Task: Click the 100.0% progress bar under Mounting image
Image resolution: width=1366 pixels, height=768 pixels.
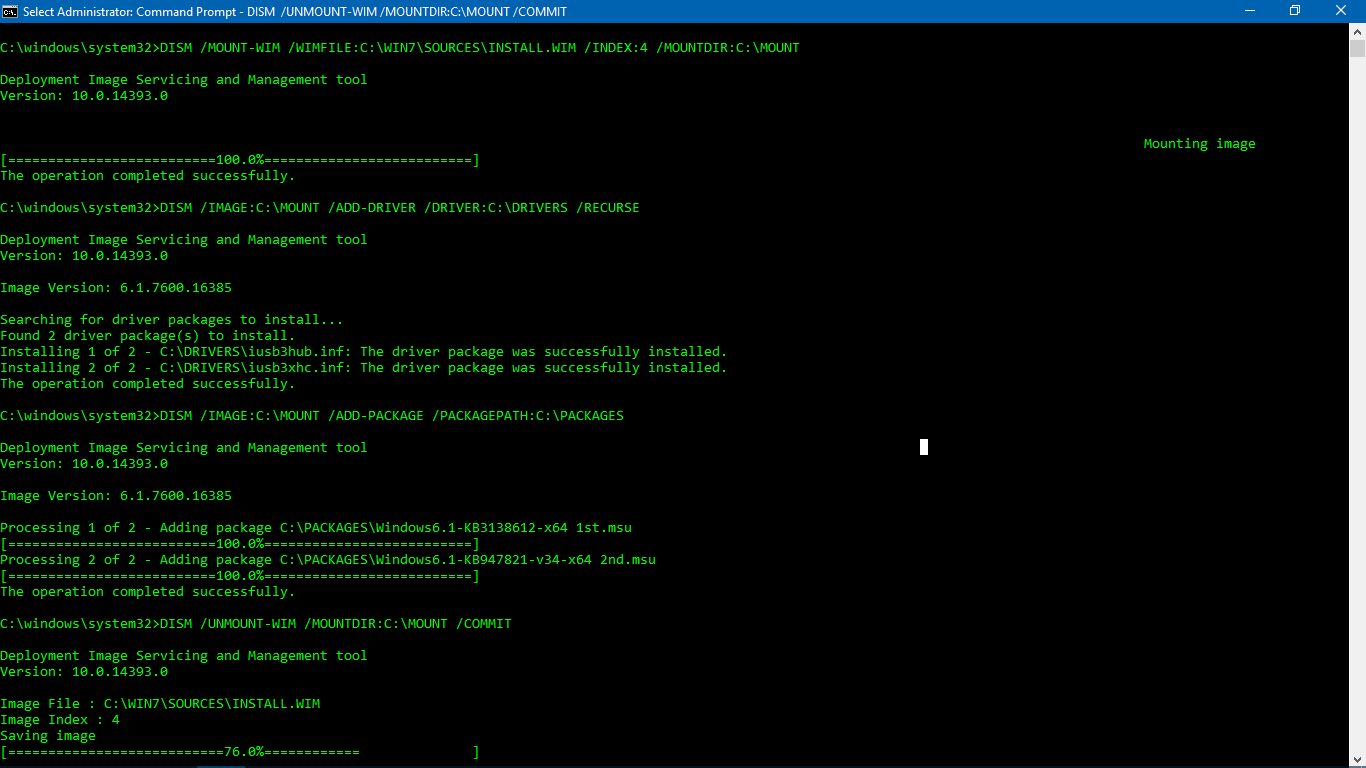Action: [x=240, y=160]
